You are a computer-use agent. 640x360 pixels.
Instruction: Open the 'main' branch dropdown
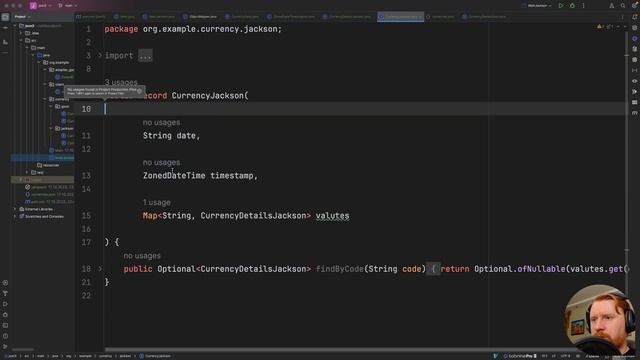click(68, 6)
